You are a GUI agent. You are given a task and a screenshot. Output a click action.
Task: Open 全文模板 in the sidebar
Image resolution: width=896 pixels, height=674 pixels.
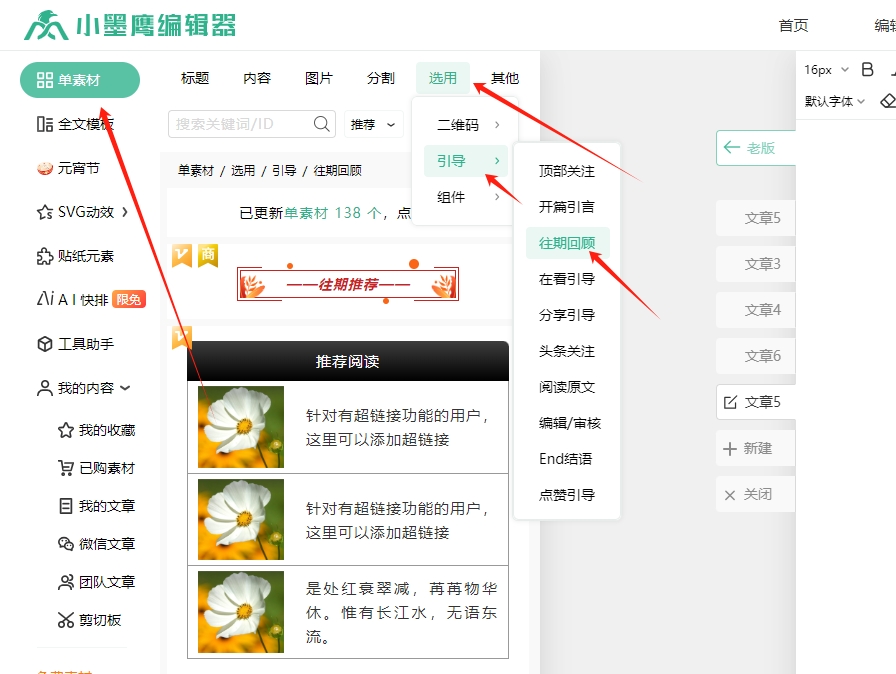tap(75, 124)
